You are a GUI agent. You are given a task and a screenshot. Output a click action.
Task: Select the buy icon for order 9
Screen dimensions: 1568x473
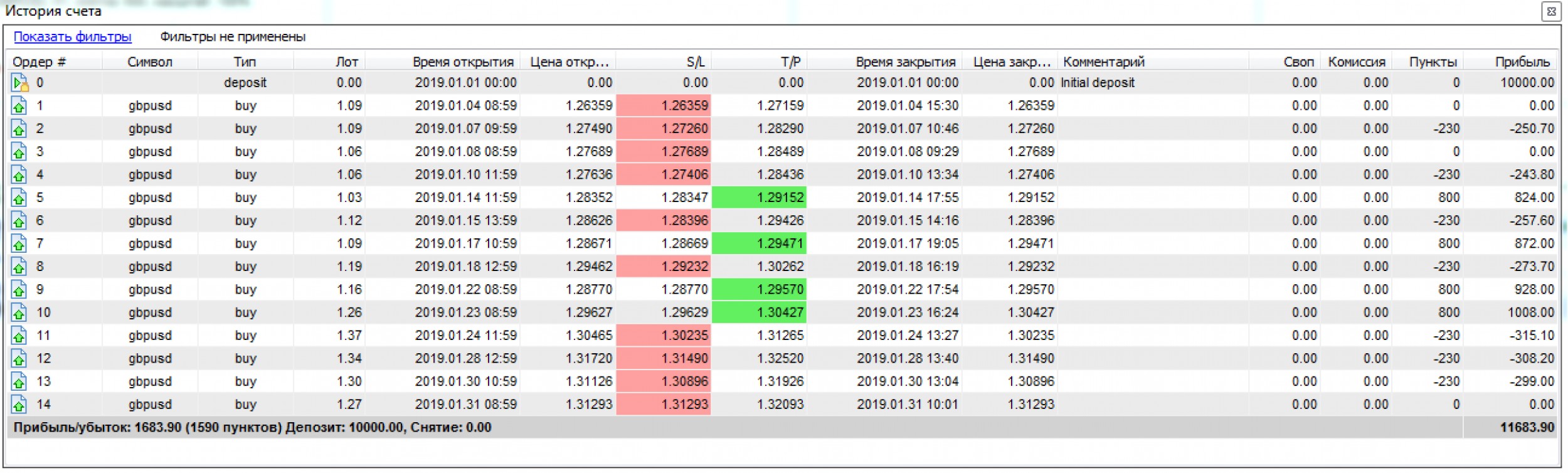19,290
